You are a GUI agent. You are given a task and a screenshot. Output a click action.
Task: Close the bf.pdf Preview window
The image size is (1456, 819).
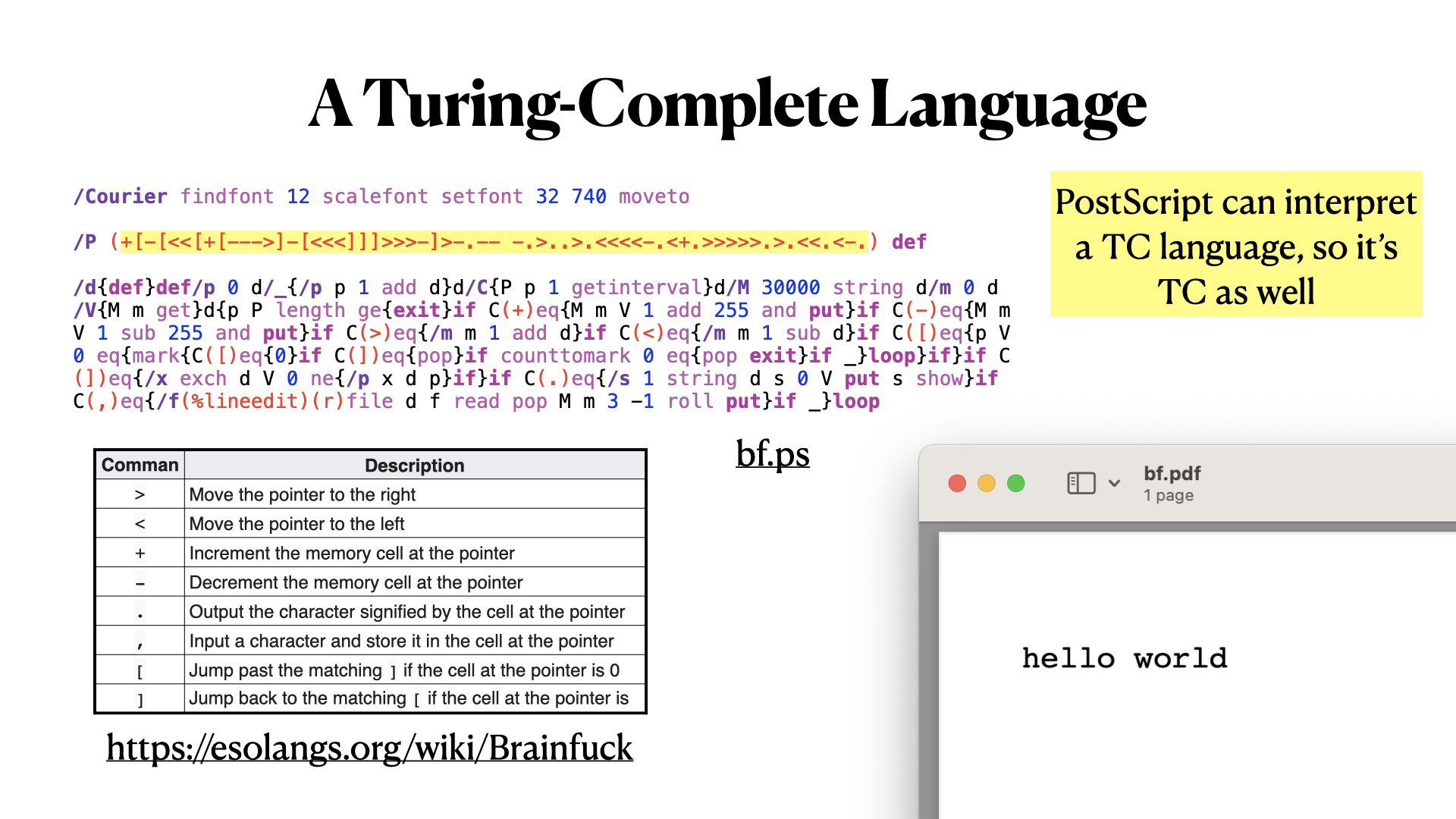tap(957, 483)
